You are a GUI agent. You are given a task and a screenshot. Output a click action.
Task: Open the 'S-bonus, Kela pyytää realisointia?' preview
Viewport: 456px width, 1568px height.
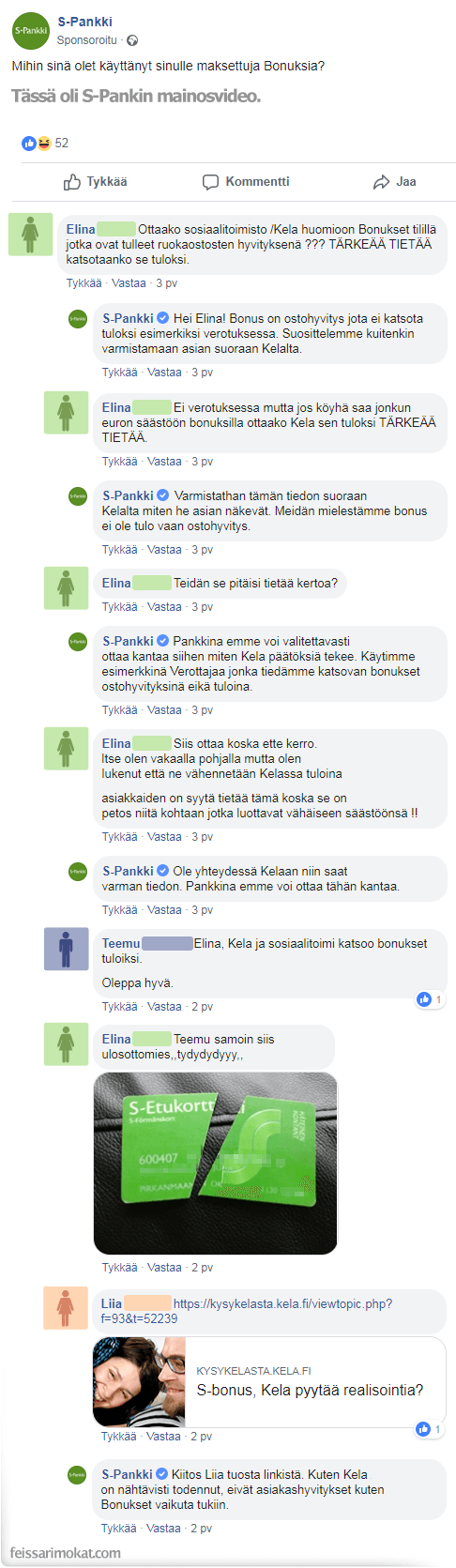coord(269,1381)
